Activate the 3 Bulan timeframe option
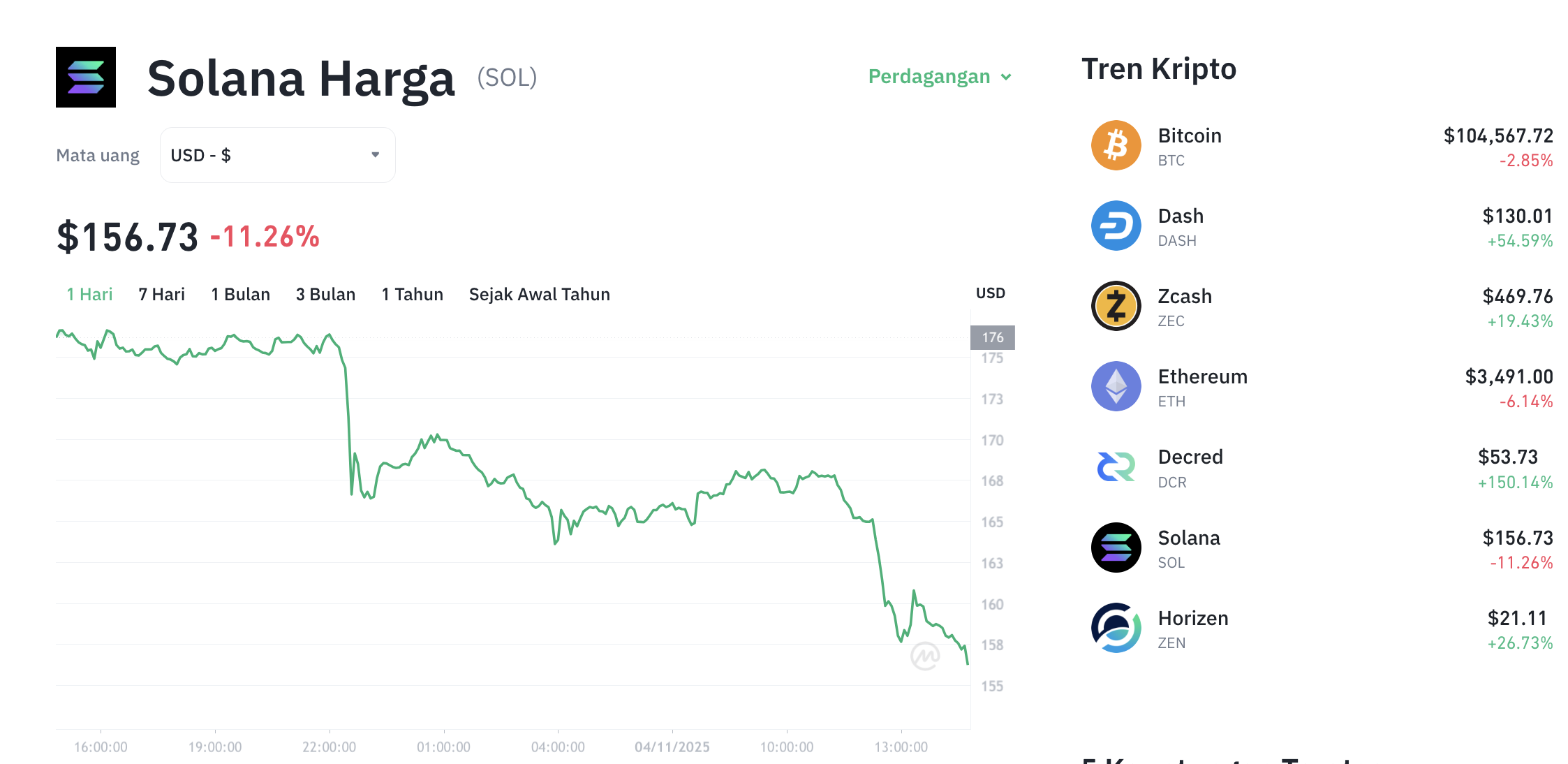 point(325,294)
